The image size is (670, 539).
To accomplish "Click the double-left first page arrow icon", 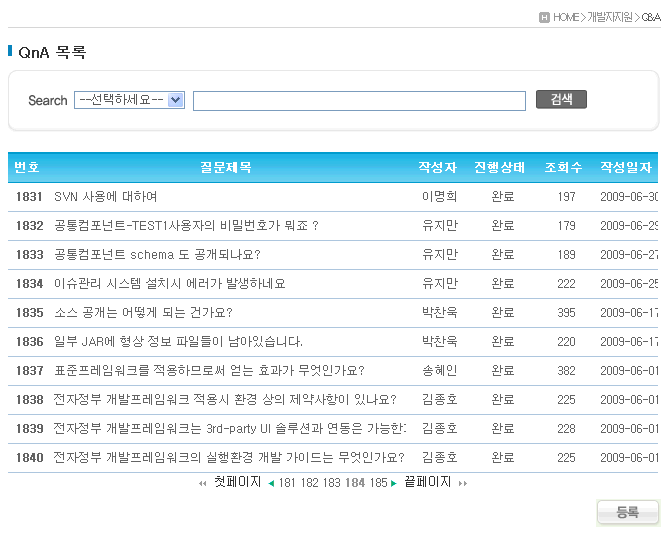I will [203, 483].
